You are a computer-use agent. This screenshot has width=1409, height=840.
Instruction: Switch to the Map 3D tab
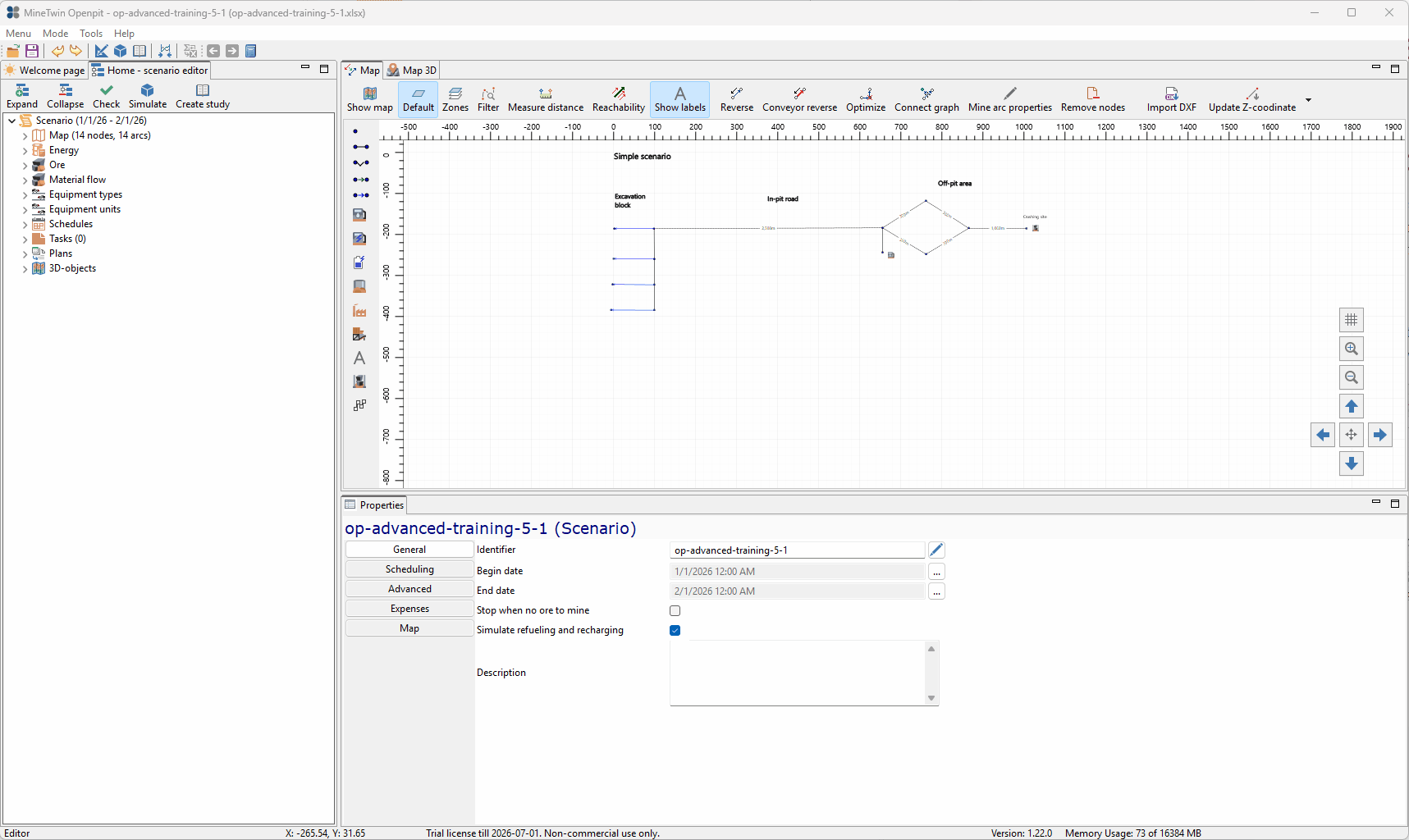[412, 71]
